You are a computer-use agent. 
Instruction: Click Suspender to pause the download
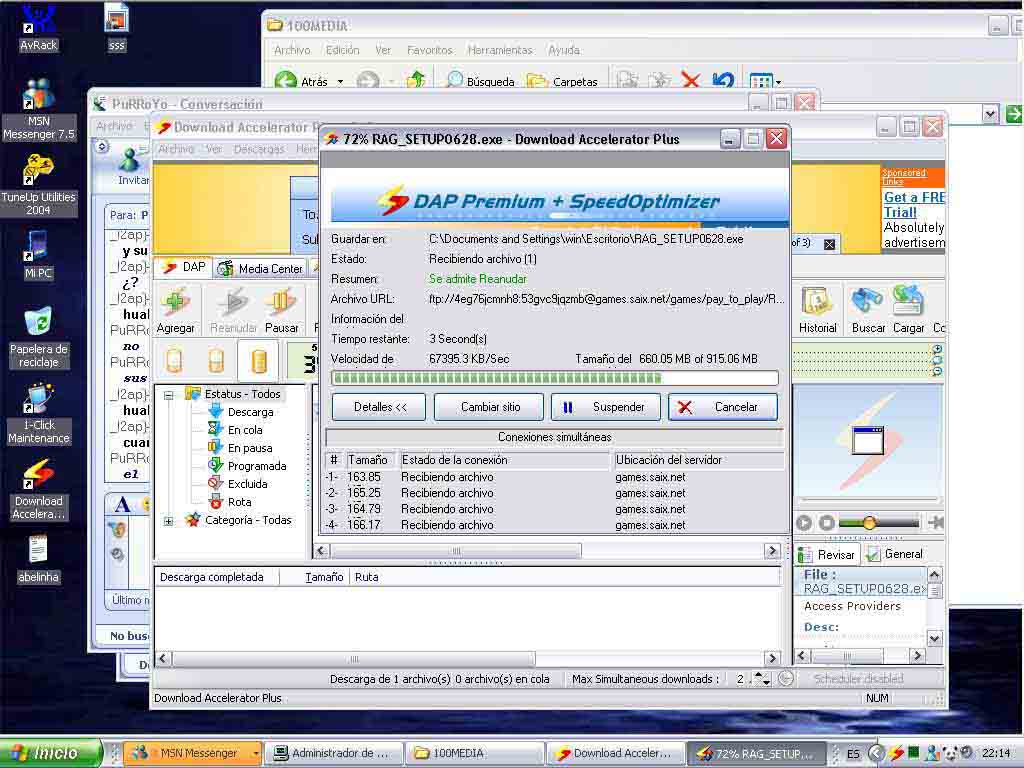tap(605, 407)
